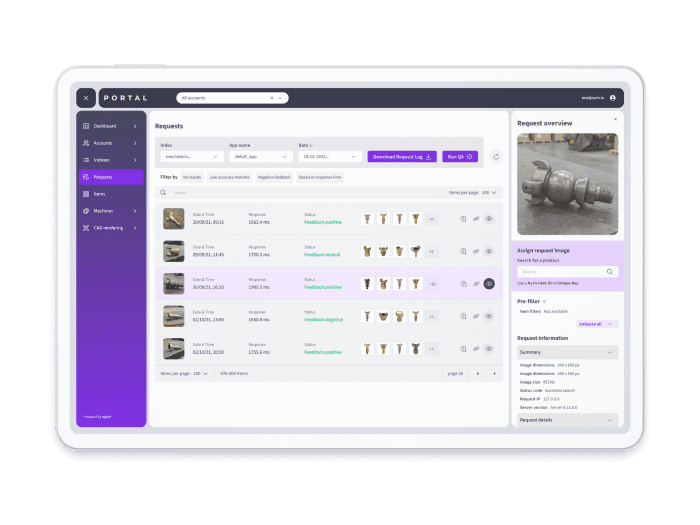Inspect the 02/10/21 10:30 request
This screenshot has height=525, width=700.
(x=463, y=349)
